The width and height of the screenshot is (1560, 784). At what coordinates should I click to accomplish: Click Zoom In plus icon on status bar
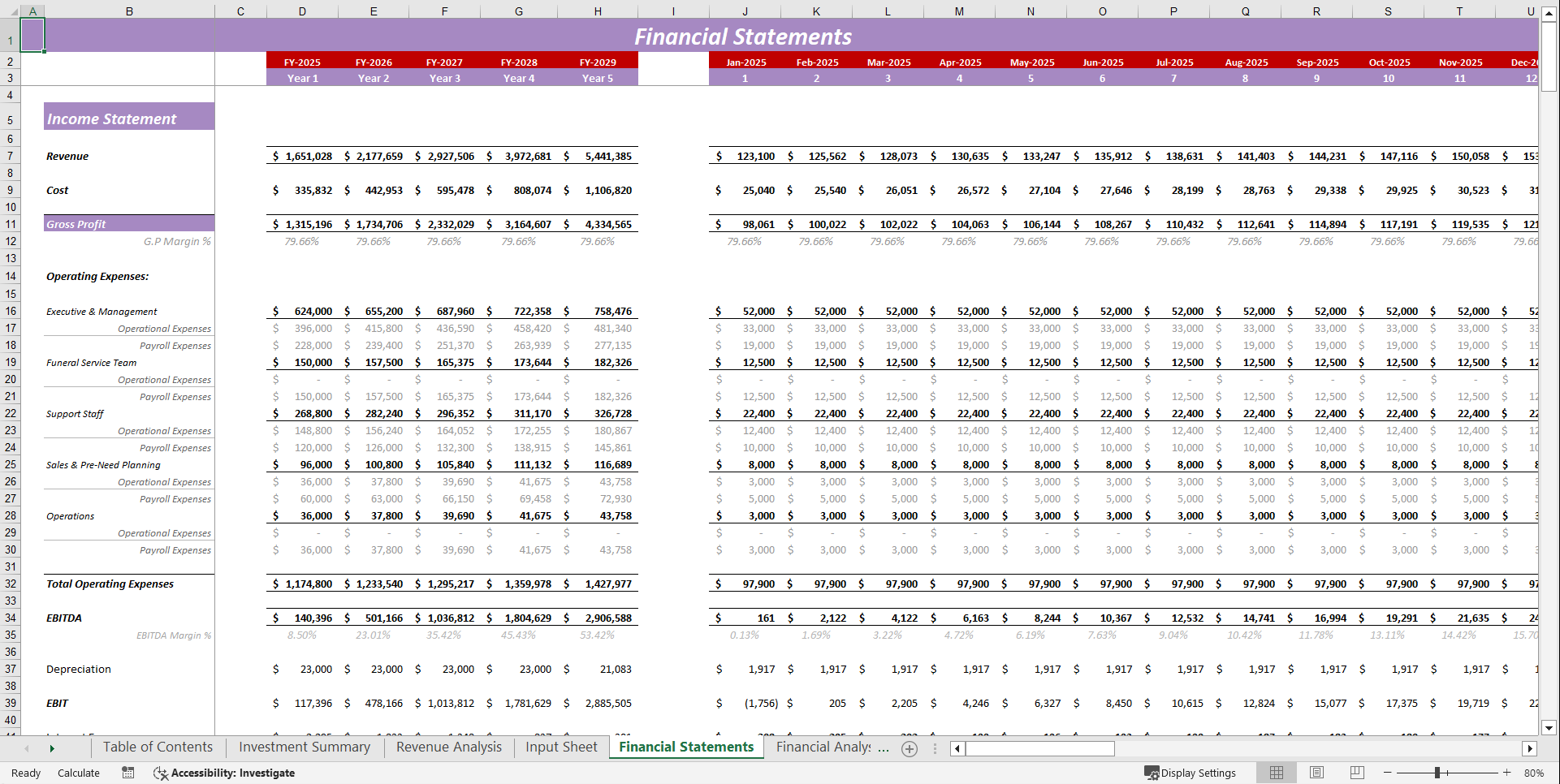click(1506, 773)
